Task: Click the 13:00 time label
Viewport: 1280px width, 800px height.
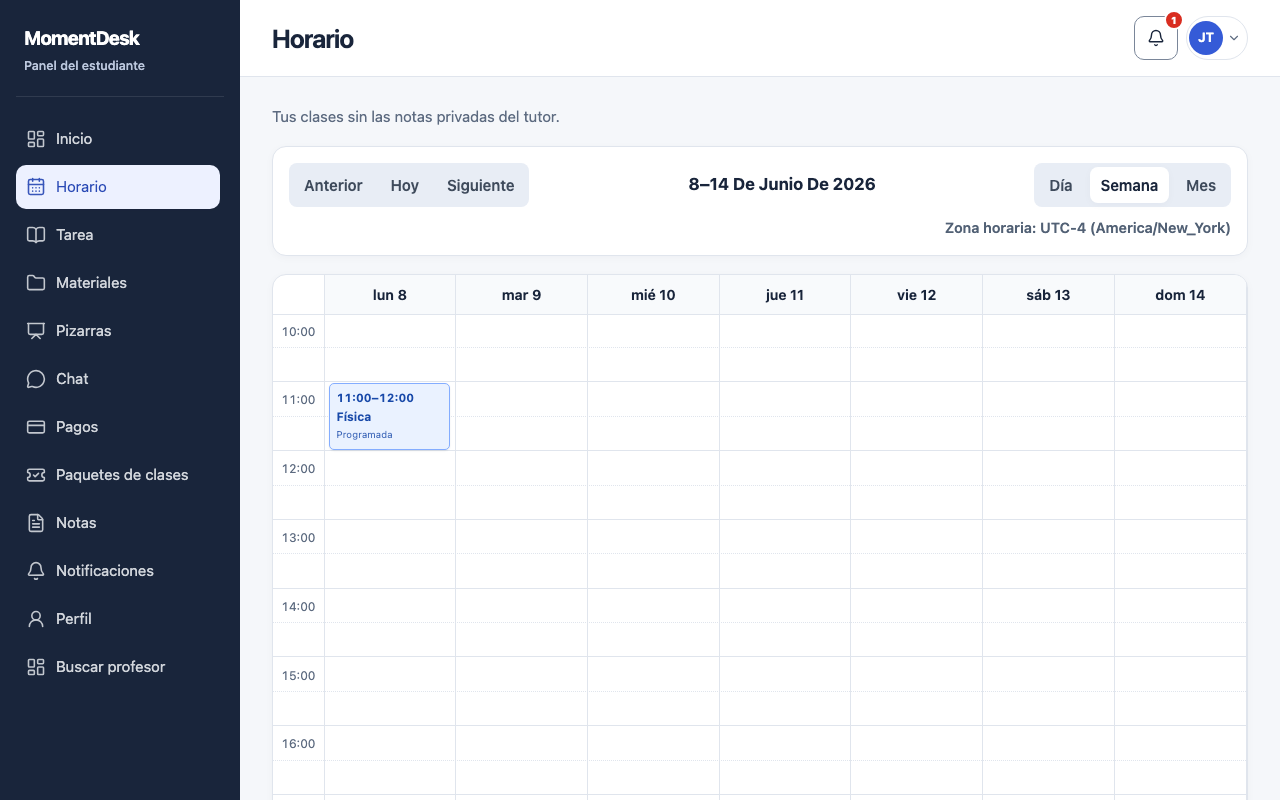Action: point(298,537)
